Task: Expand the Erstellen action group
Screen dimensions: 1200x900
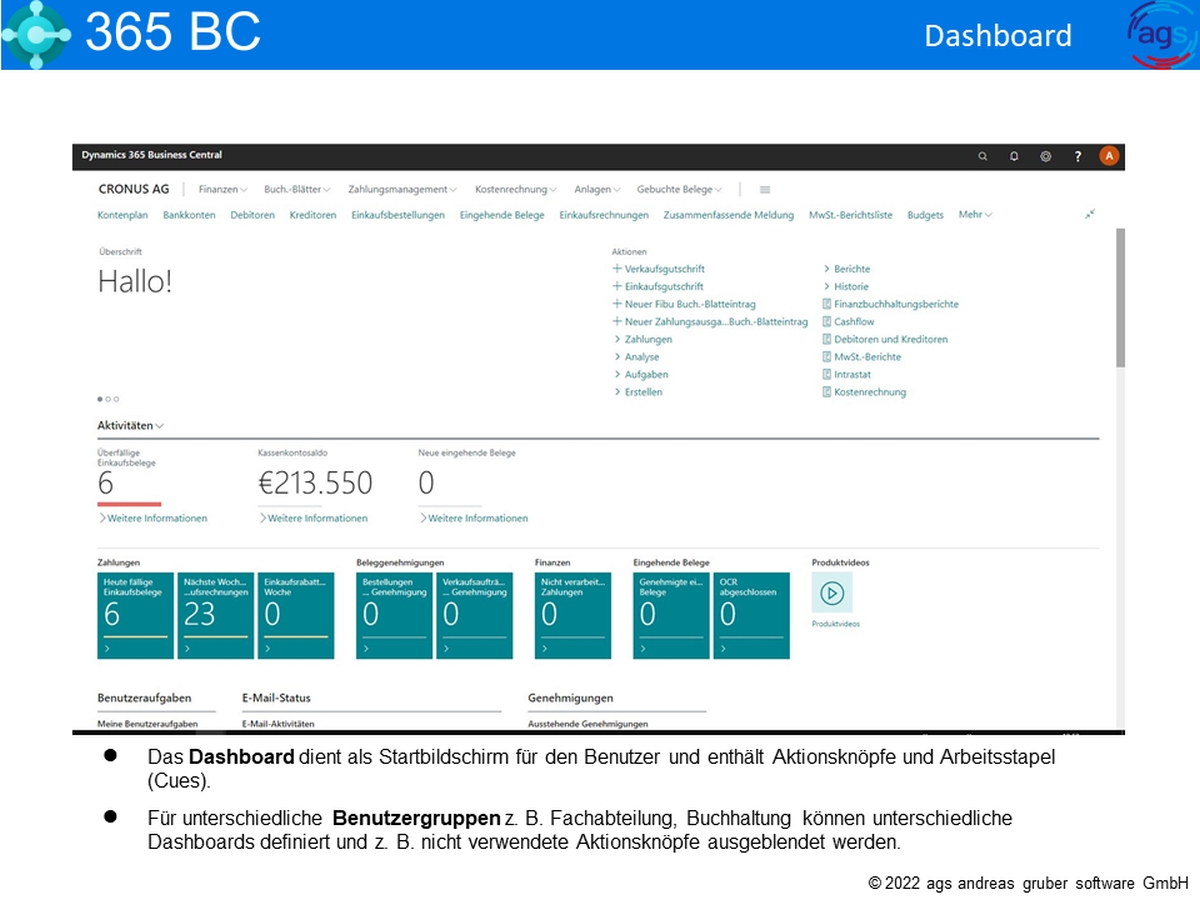Action: (638, 392)
